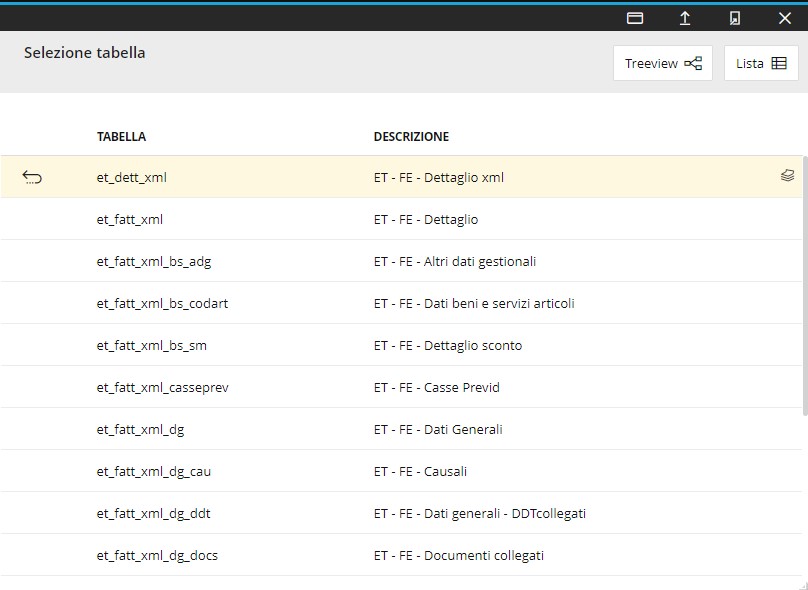Click the upload arrow icon in title bar

685,18
